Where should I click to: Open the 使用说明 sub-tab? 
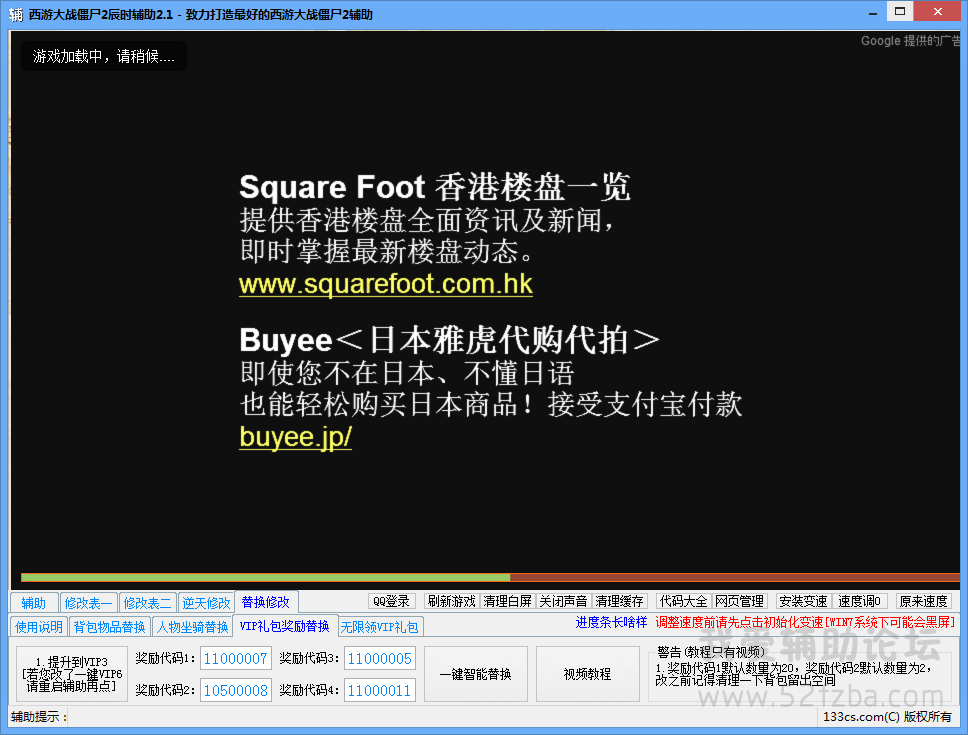(39, 627)
